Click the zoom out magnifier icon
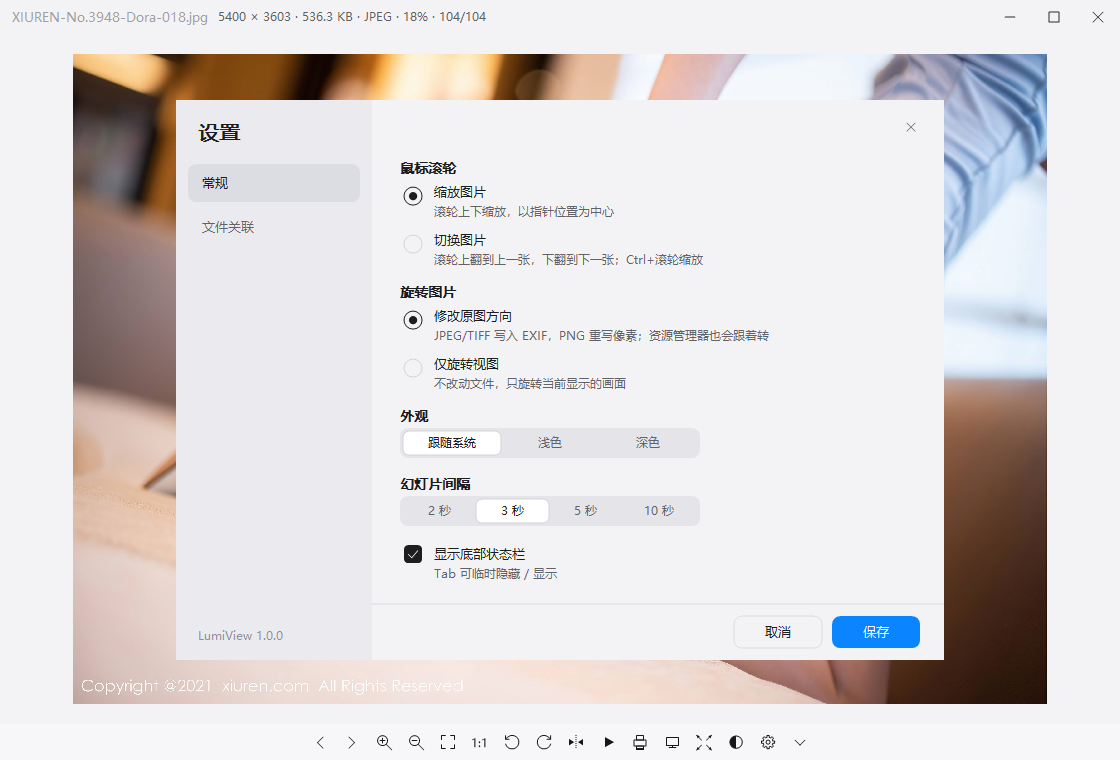This screenshot has width=1120, height=760. pyautogui.click(x=416, y=743)
